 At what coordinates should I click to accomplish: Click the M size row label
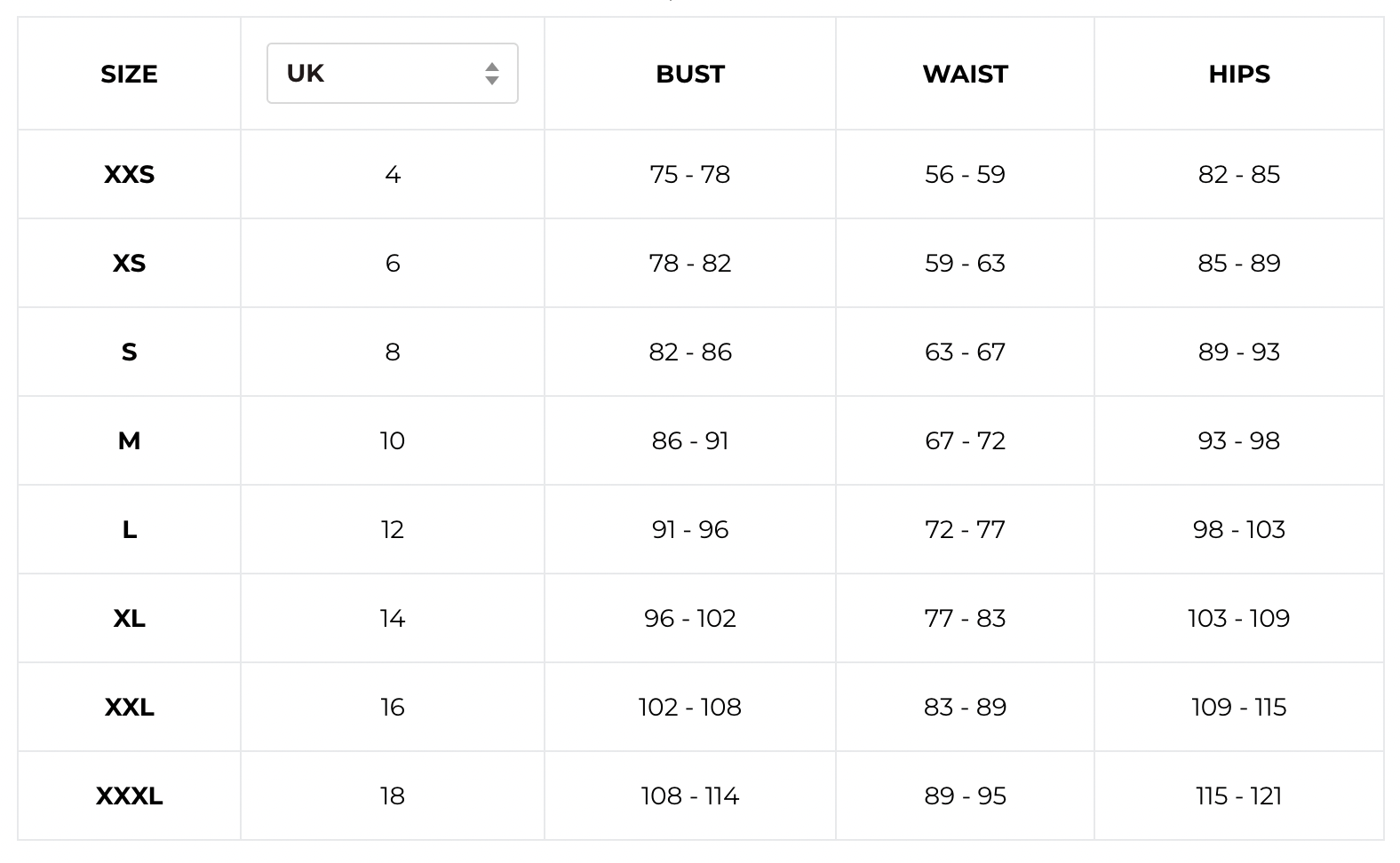(x=129, y=441)
